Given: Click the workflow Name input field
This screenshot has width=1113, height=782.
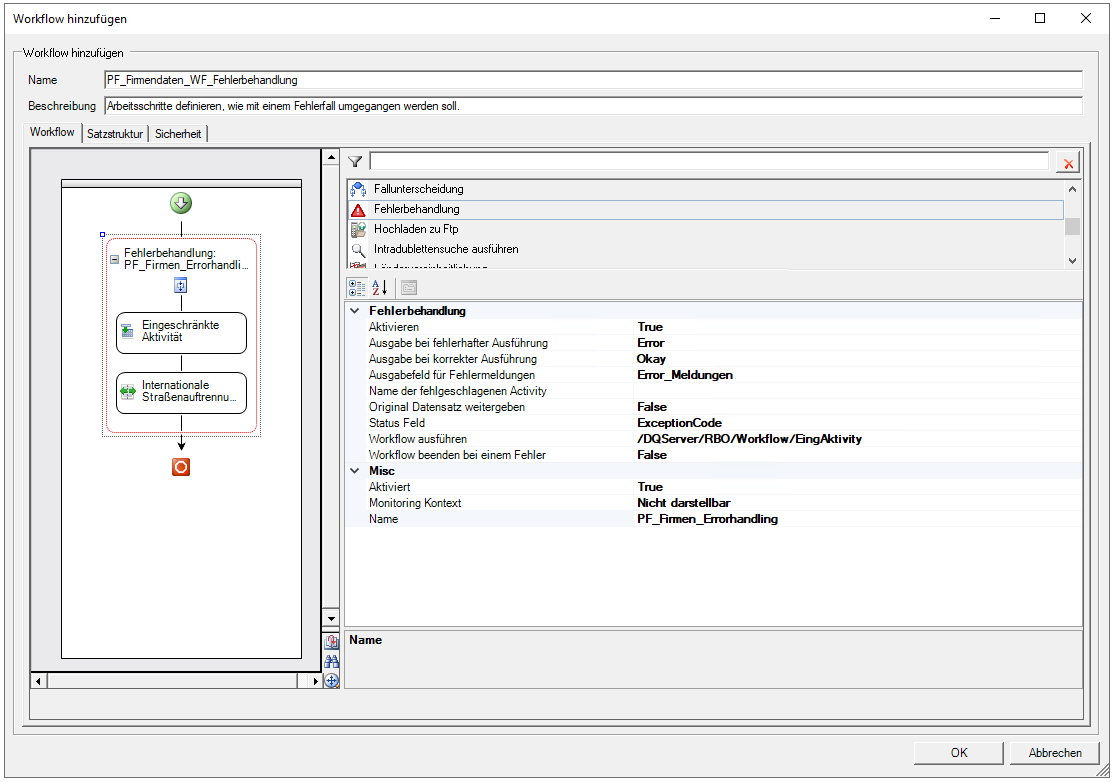Looking at the screenshot, I should (x=593, y=80).
